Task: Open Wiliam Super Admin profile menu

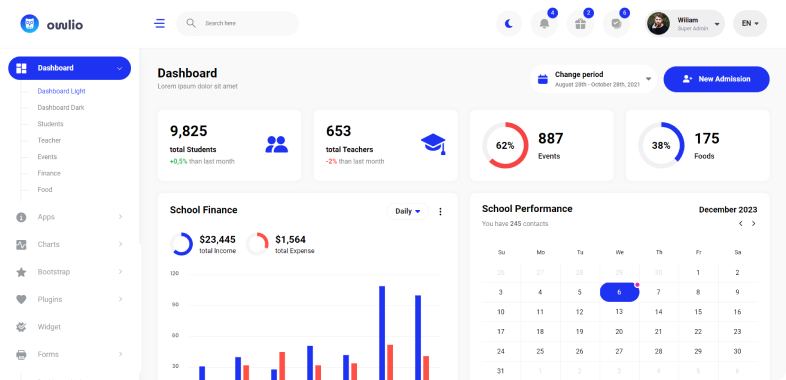Action: point(685,24)
